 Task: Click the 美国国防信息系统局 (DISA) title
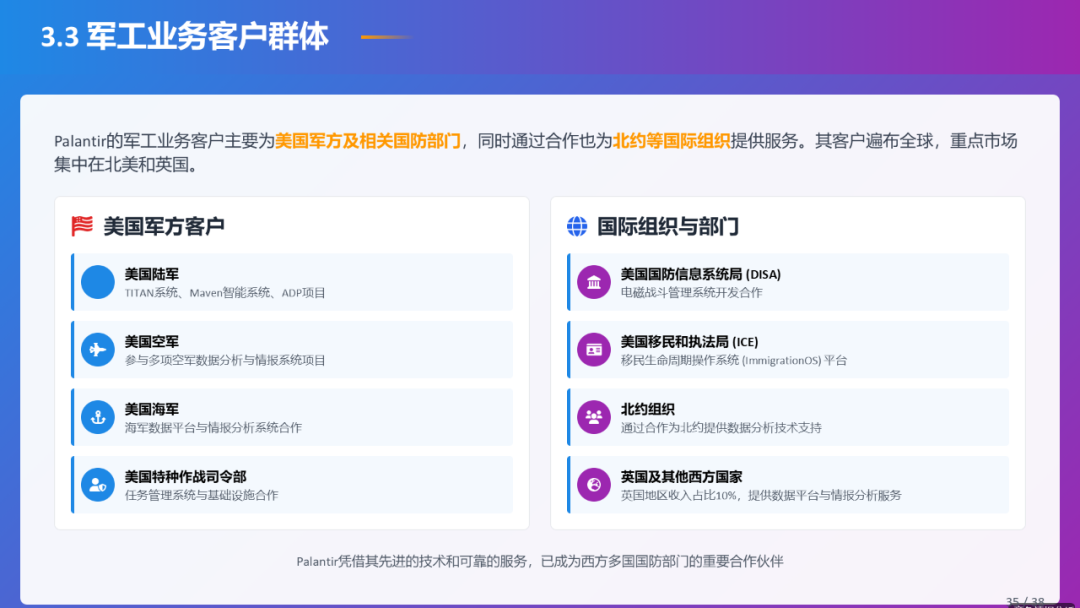coord(700,274)
